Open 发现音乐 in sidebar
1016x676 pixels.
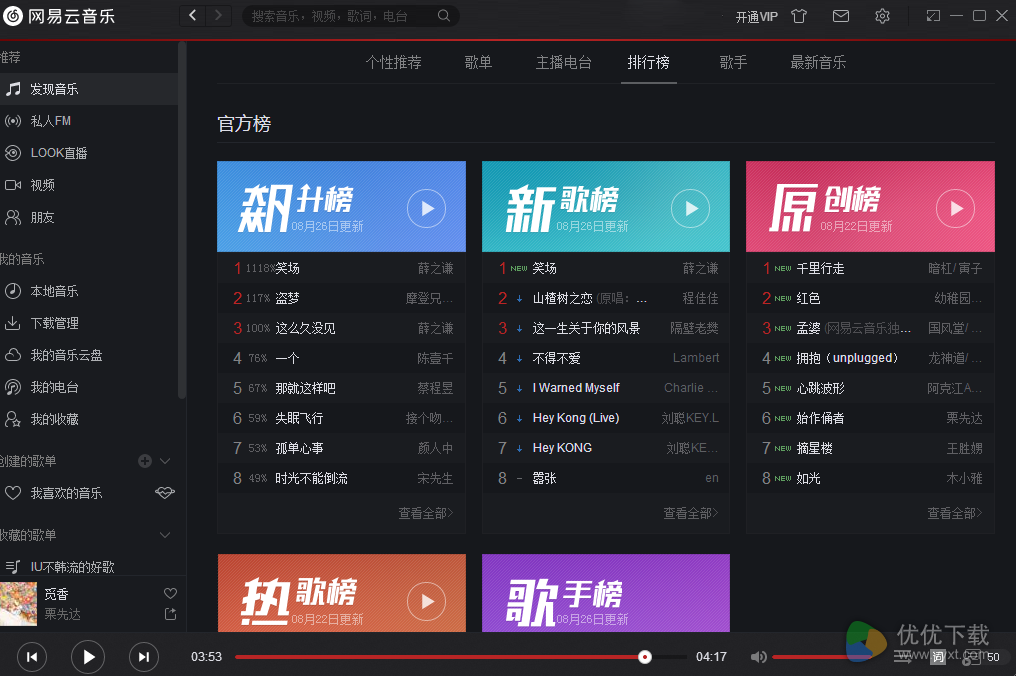pyautogui.click(x=89, y=89)
